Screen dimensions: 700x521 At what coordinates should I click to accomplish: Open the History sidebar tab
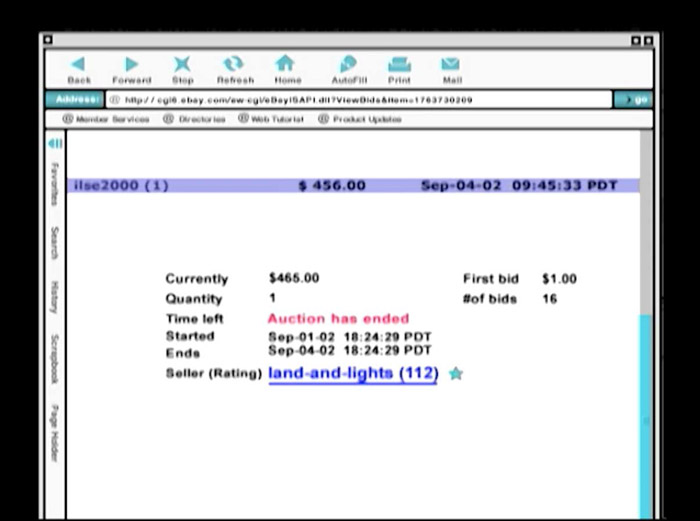pos(54,297)
